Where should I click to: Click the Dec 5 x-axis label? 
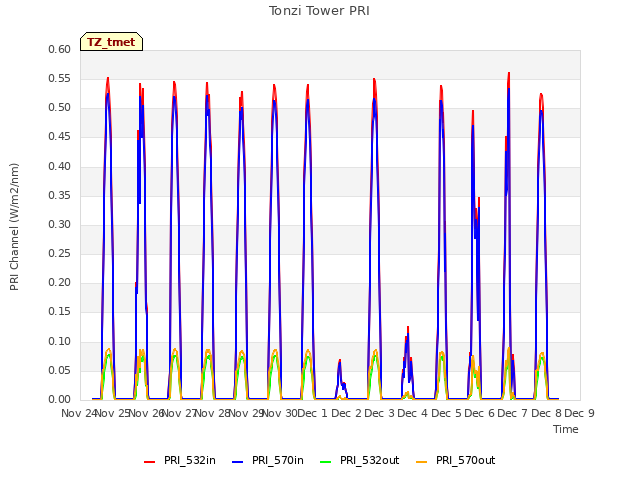tap(447, 413)
